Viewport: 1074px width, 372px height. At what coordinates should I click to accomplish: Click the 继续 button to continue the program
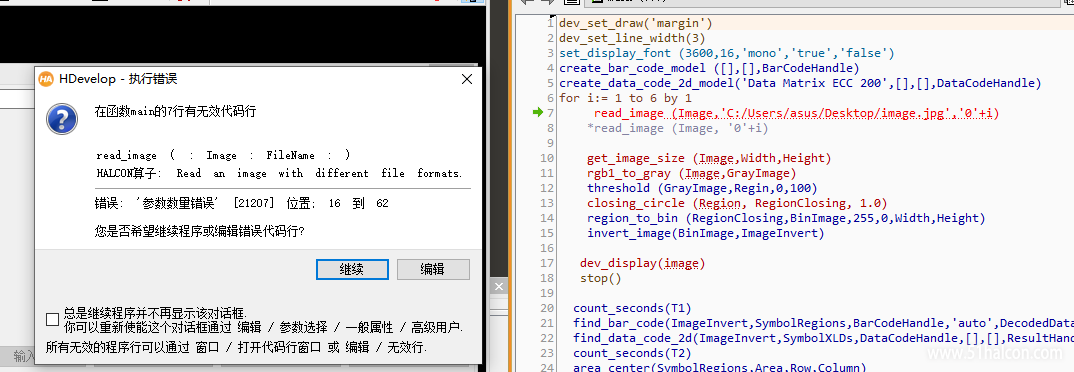(352, 269)
